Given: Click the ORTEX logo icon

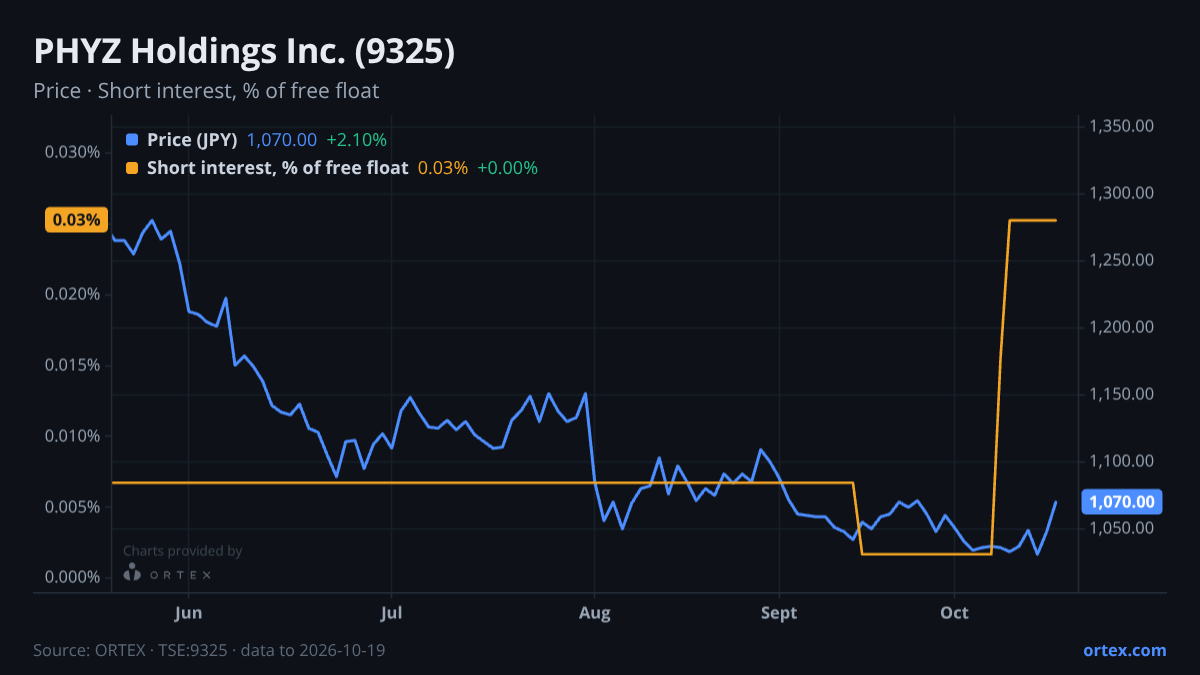Looking at the screenshot, I should [132, 573].
